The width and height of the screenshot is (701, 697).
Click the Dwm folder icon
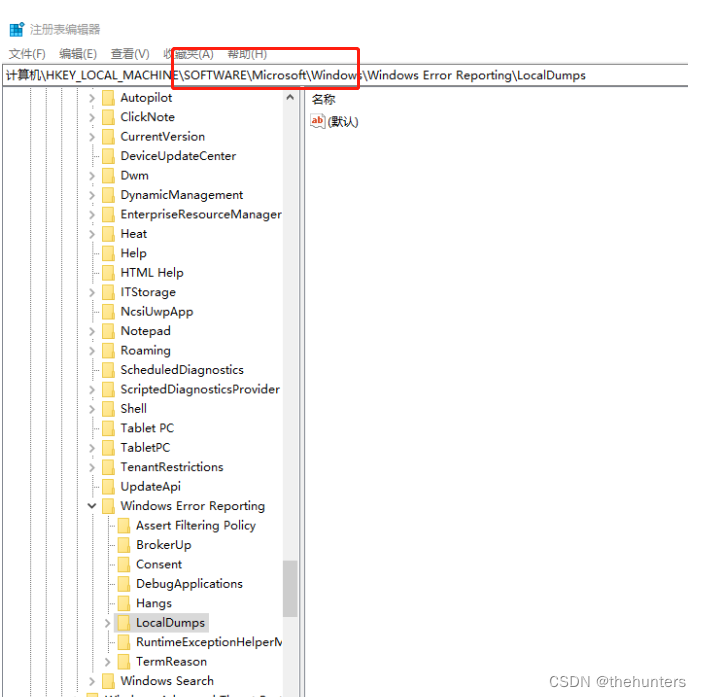click(x=108, y=176)
